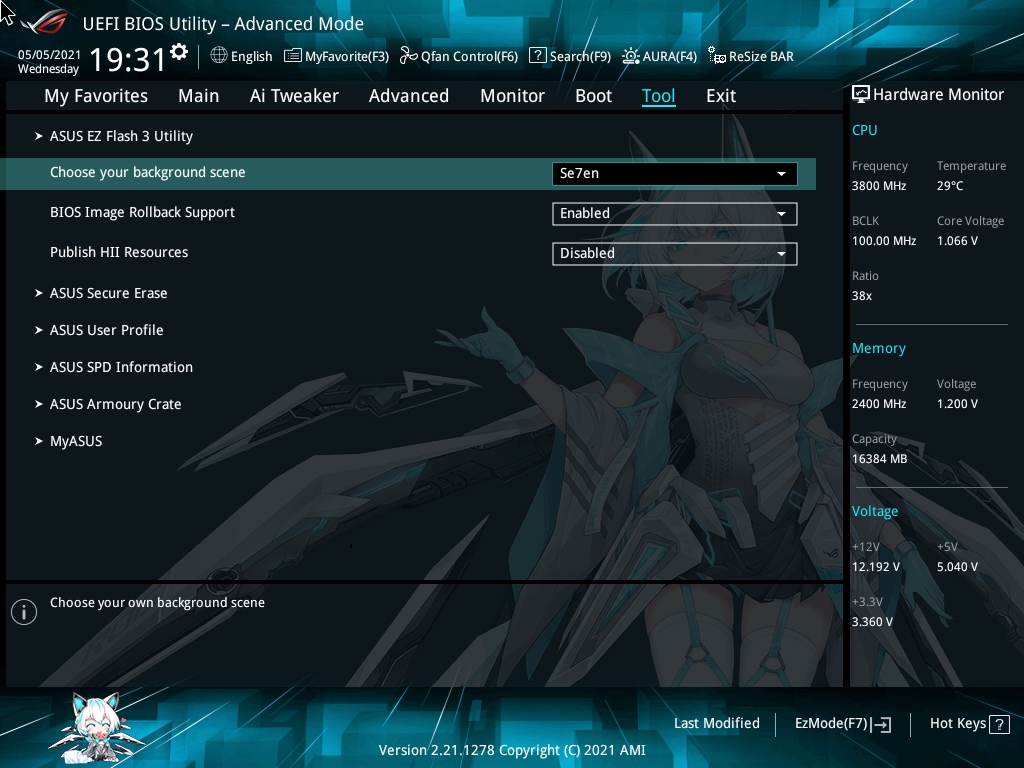Click the BIOS Image Rollback Support label
This screenshot has width=1024, height=768.
pos(142,212)
